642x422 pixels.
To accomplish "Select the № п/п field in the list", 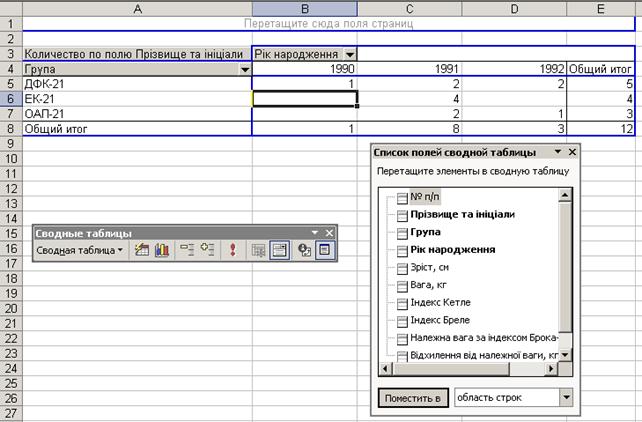I will pos(425,197).
